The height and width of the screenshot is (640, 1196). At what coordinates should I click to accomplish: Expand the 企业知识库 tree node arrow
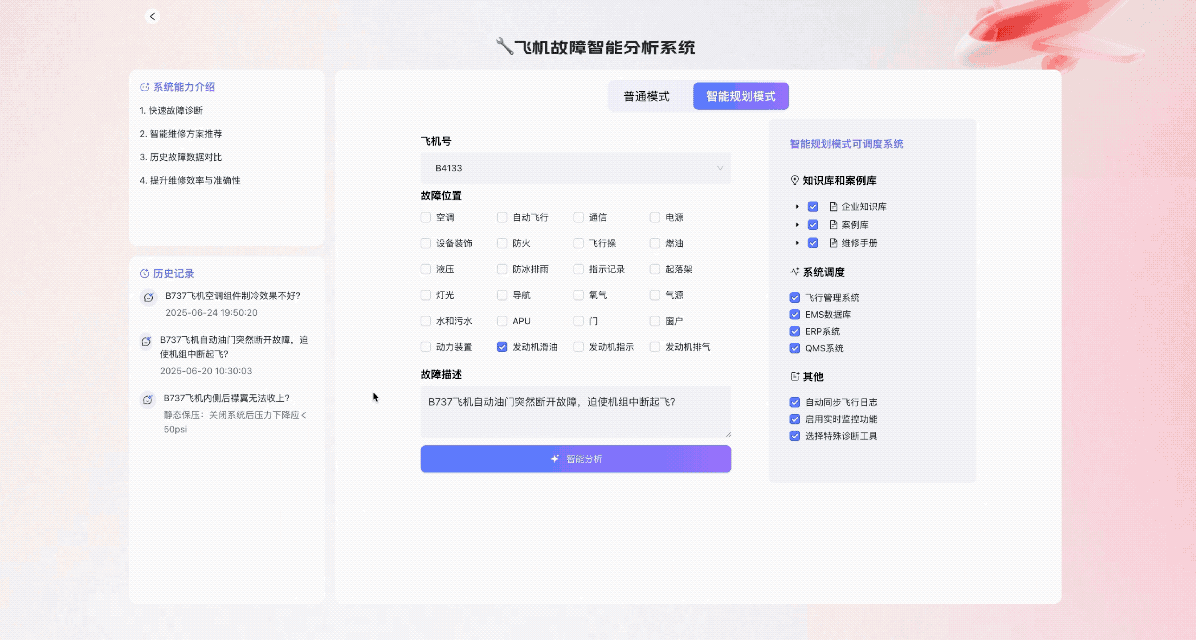pyautogui.click(x=797, y=207)
